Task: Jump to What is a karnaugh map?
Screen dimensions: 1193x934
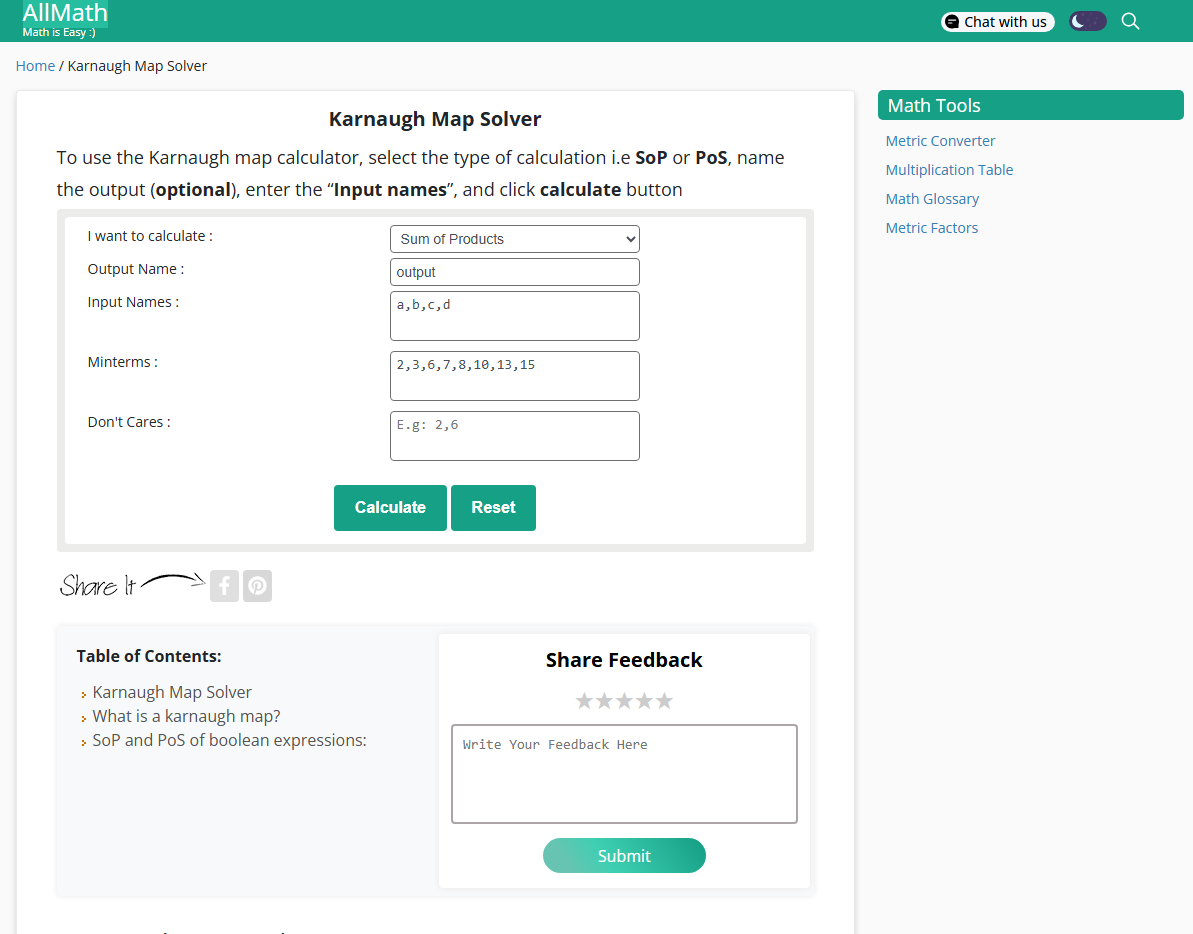Action: pyautogui.click(x=186, y=716)
